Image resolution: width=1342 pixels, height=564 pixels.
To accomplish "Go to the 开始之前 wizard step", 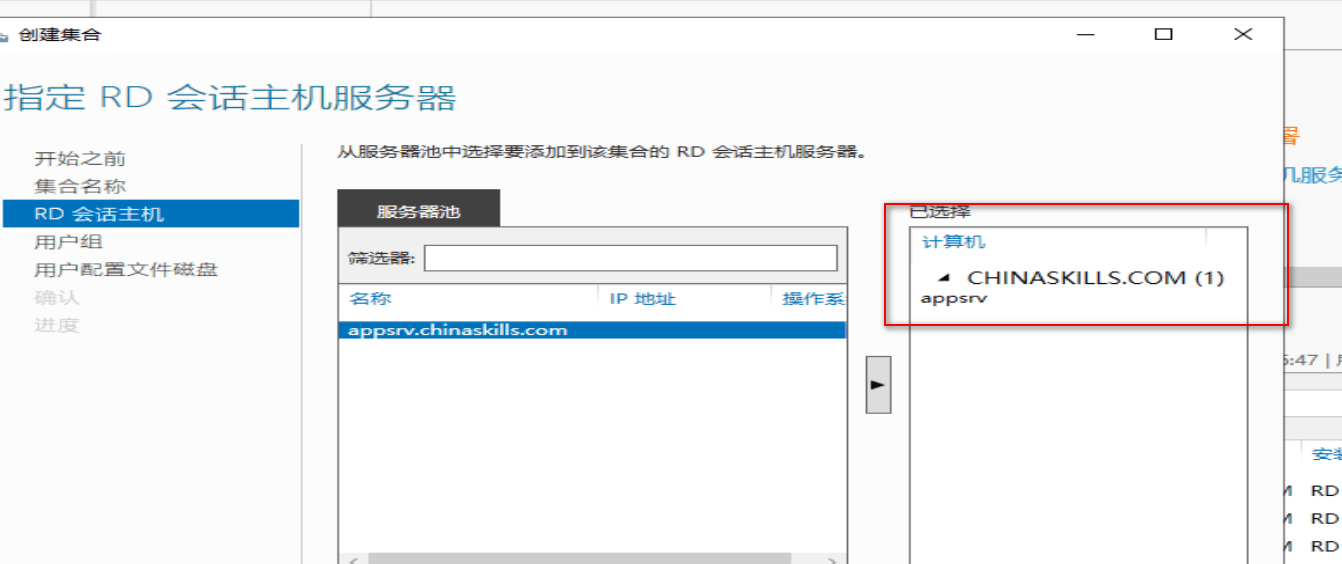I will (x=80, y=159).
